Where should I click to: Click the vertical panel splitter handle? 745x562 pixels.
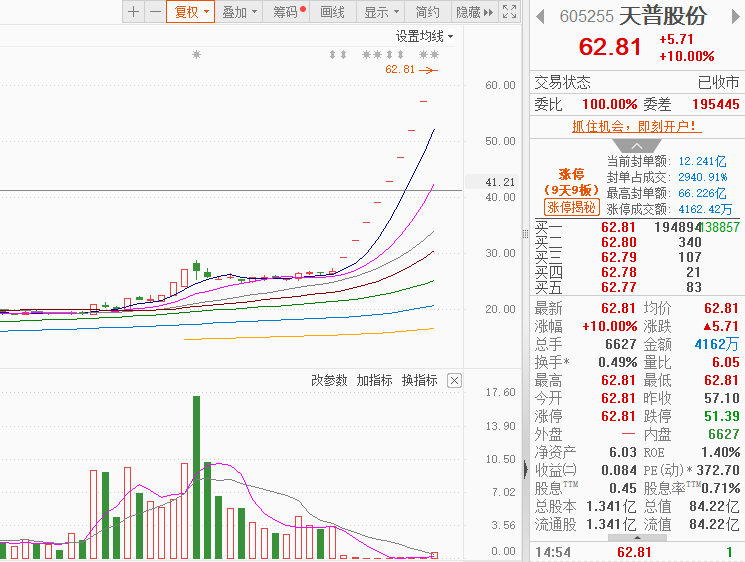(525, 234)
